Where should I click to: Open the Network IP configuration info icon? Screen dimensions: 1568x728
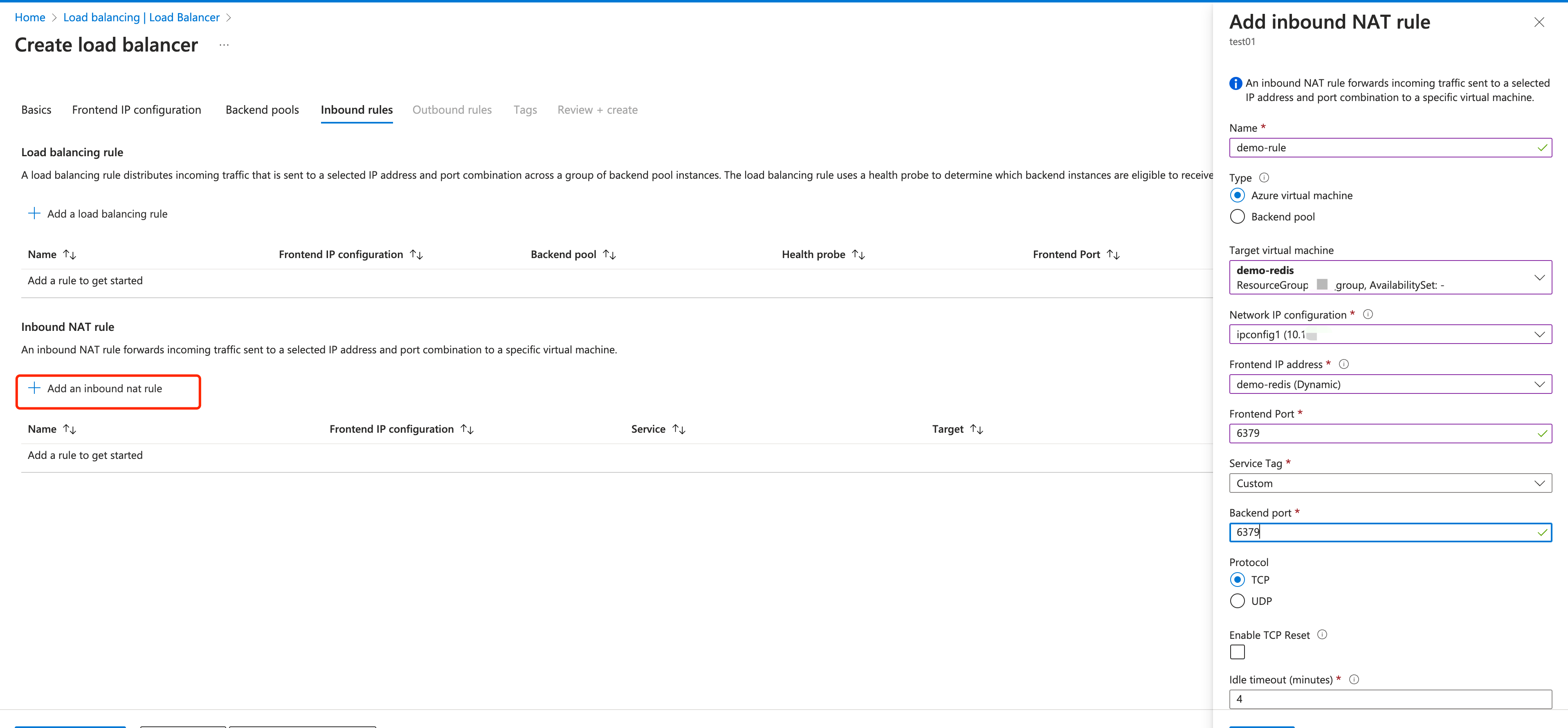(1368, 314)
